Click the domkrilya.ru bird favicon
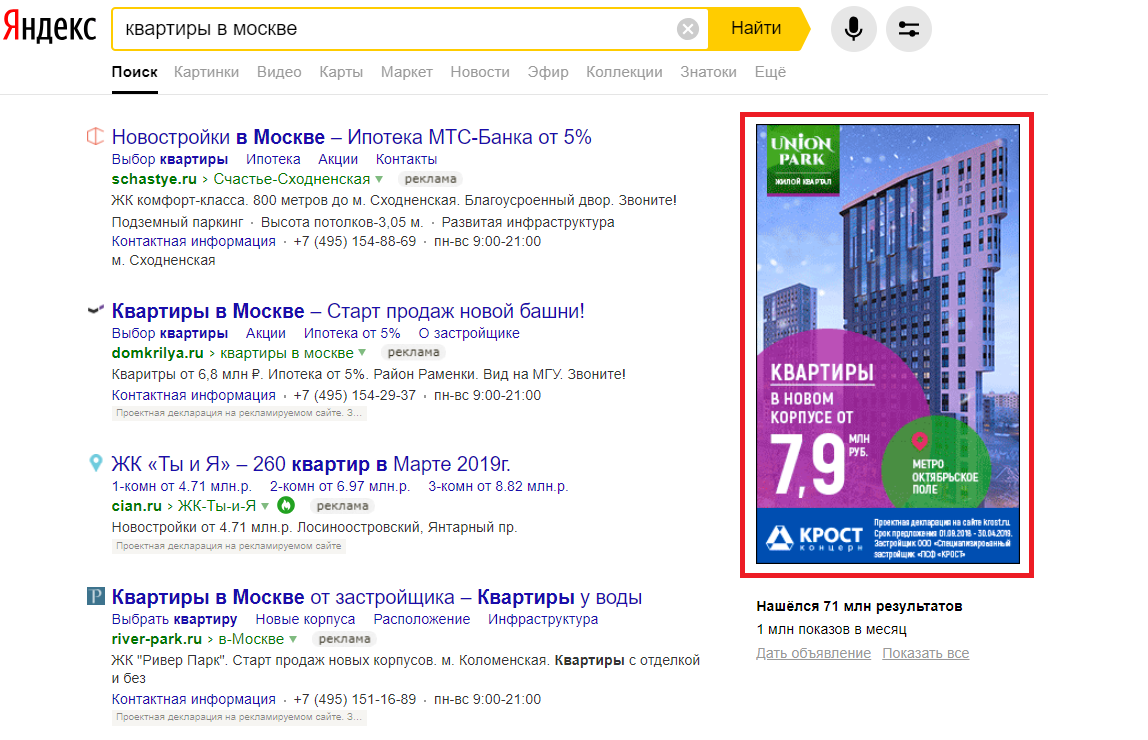The width and height of the screenshot is (1148, 740). click(95, 310)
